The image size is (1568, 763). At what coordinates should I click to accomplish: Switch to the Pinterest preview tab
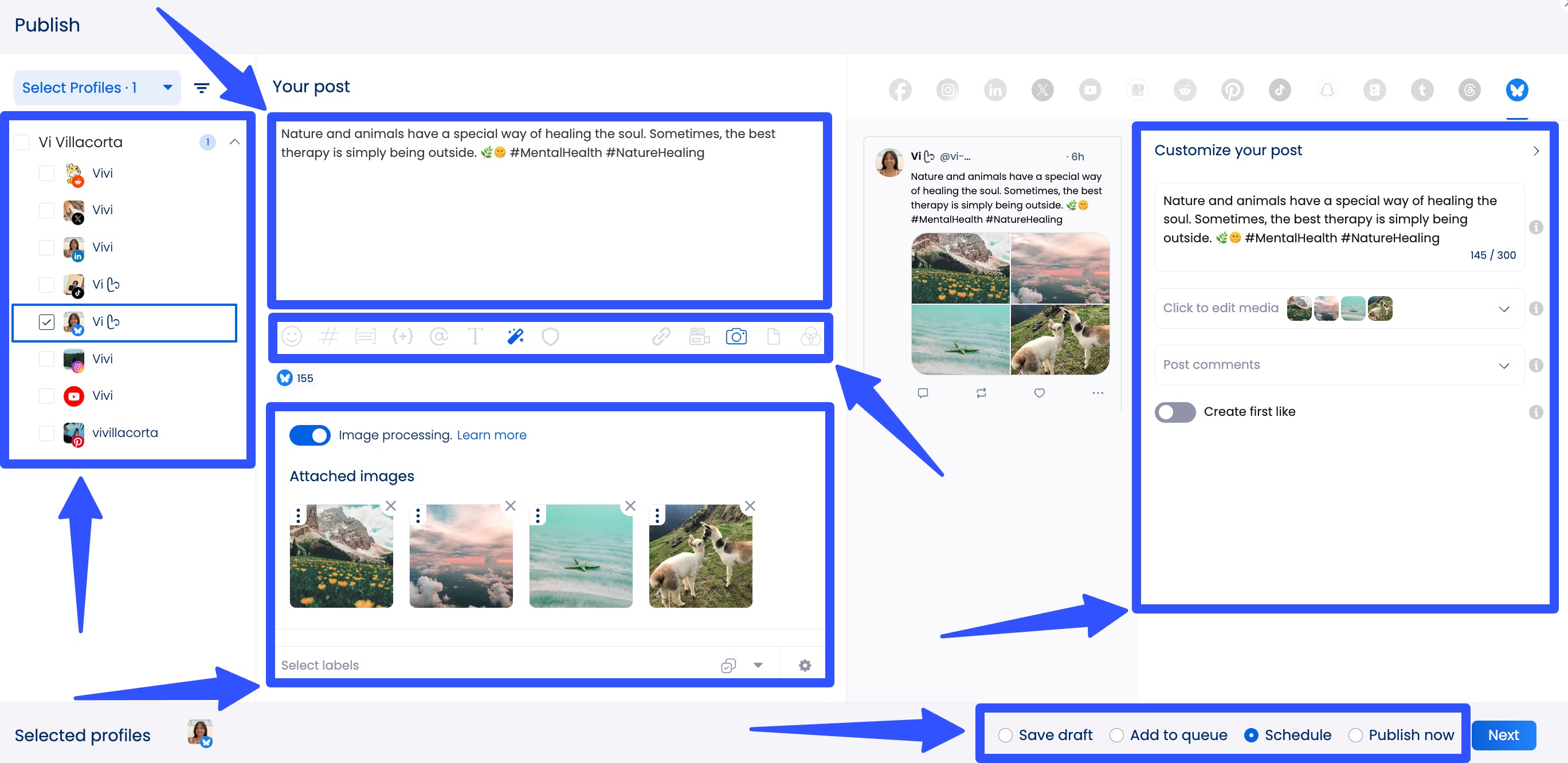[x=1233, y=89]
